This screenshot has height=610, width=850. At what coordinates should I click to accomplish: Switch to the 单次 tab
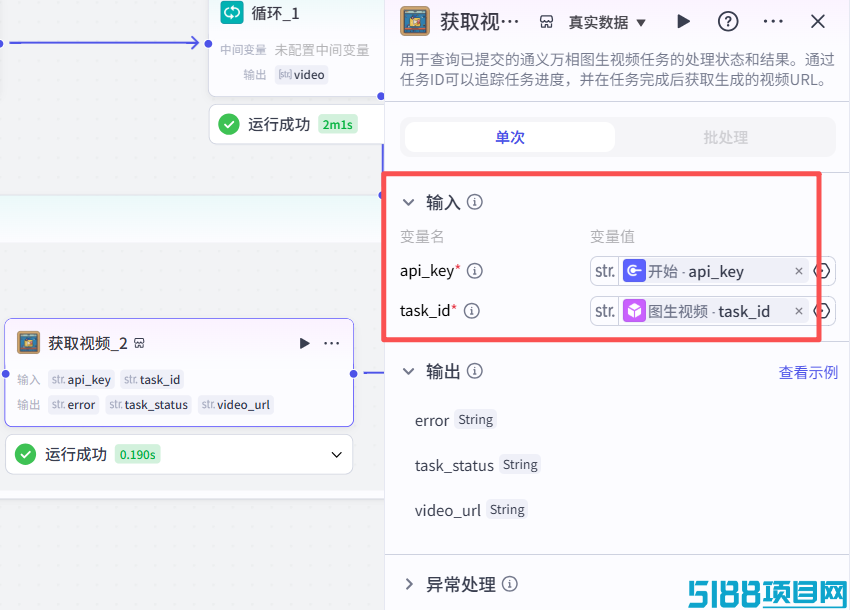pyautogui.click(x=510, y=137)
